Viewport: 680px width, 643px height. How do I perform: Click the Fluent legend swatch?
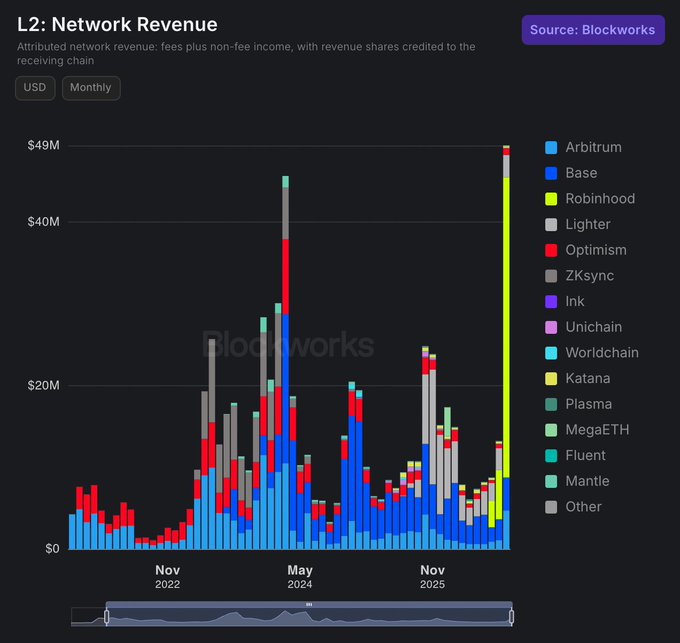[551, 455]
